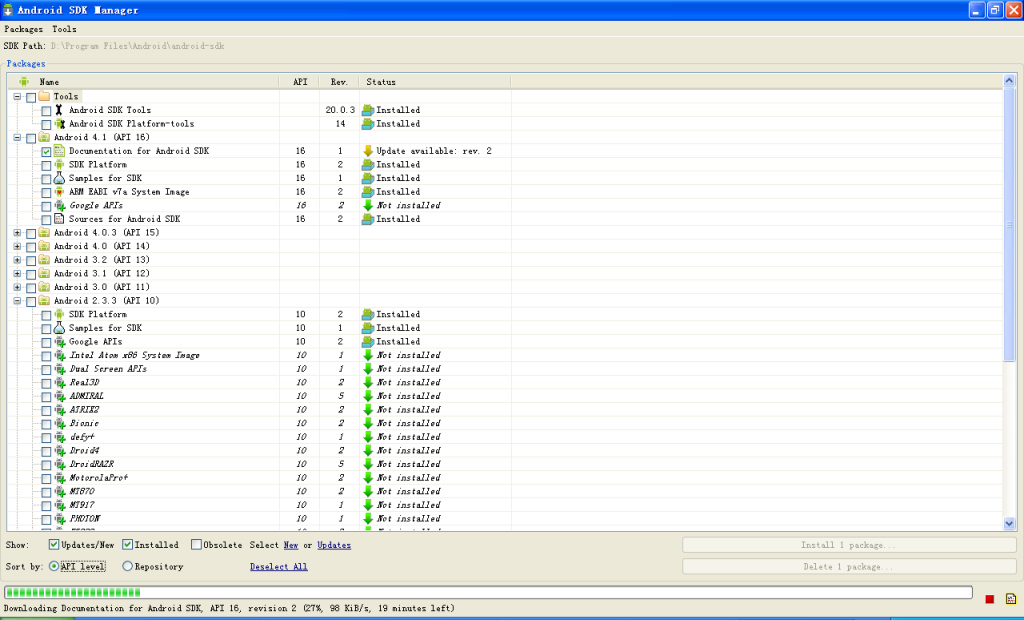Click the Status column header

(435, 82)
